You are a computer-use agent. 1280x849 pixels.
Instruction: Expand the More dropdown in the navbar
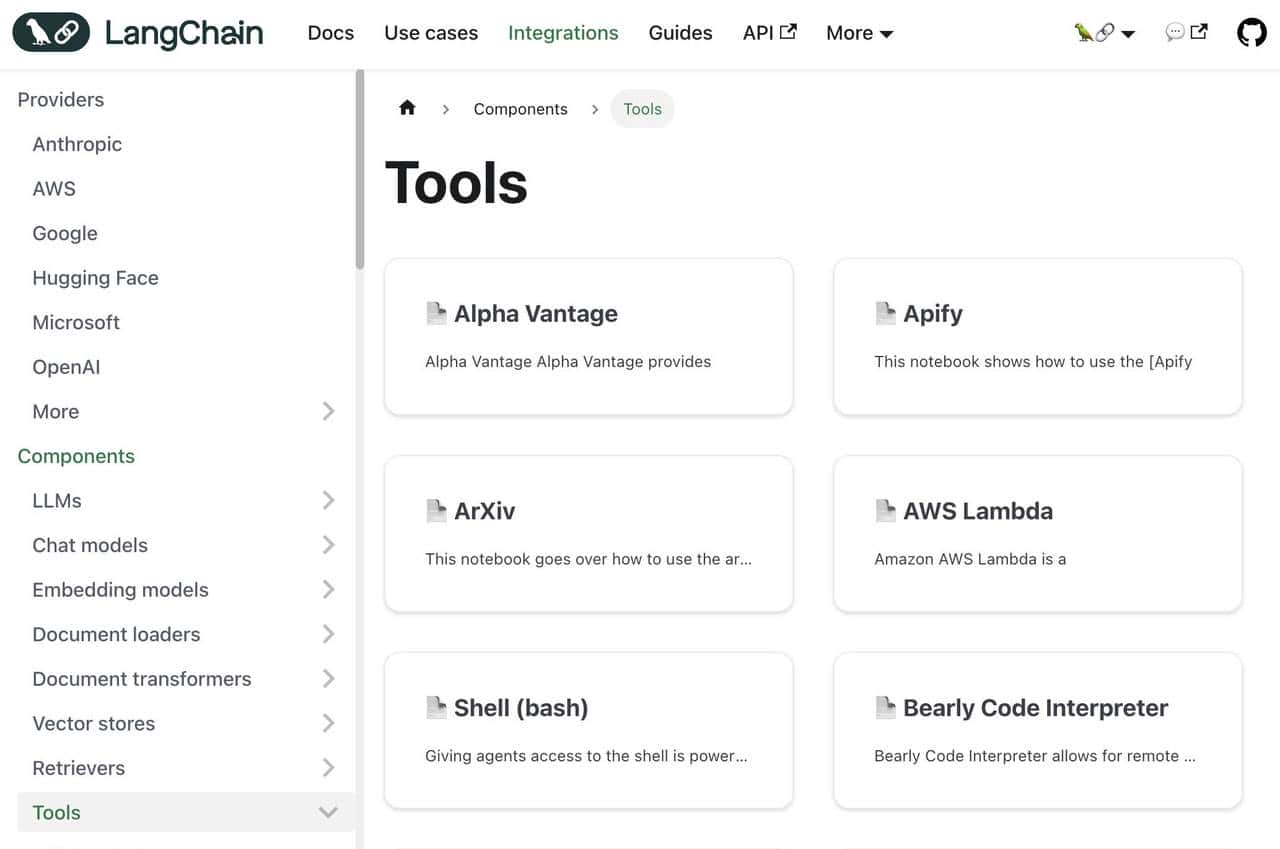click(x=858, y=32)
